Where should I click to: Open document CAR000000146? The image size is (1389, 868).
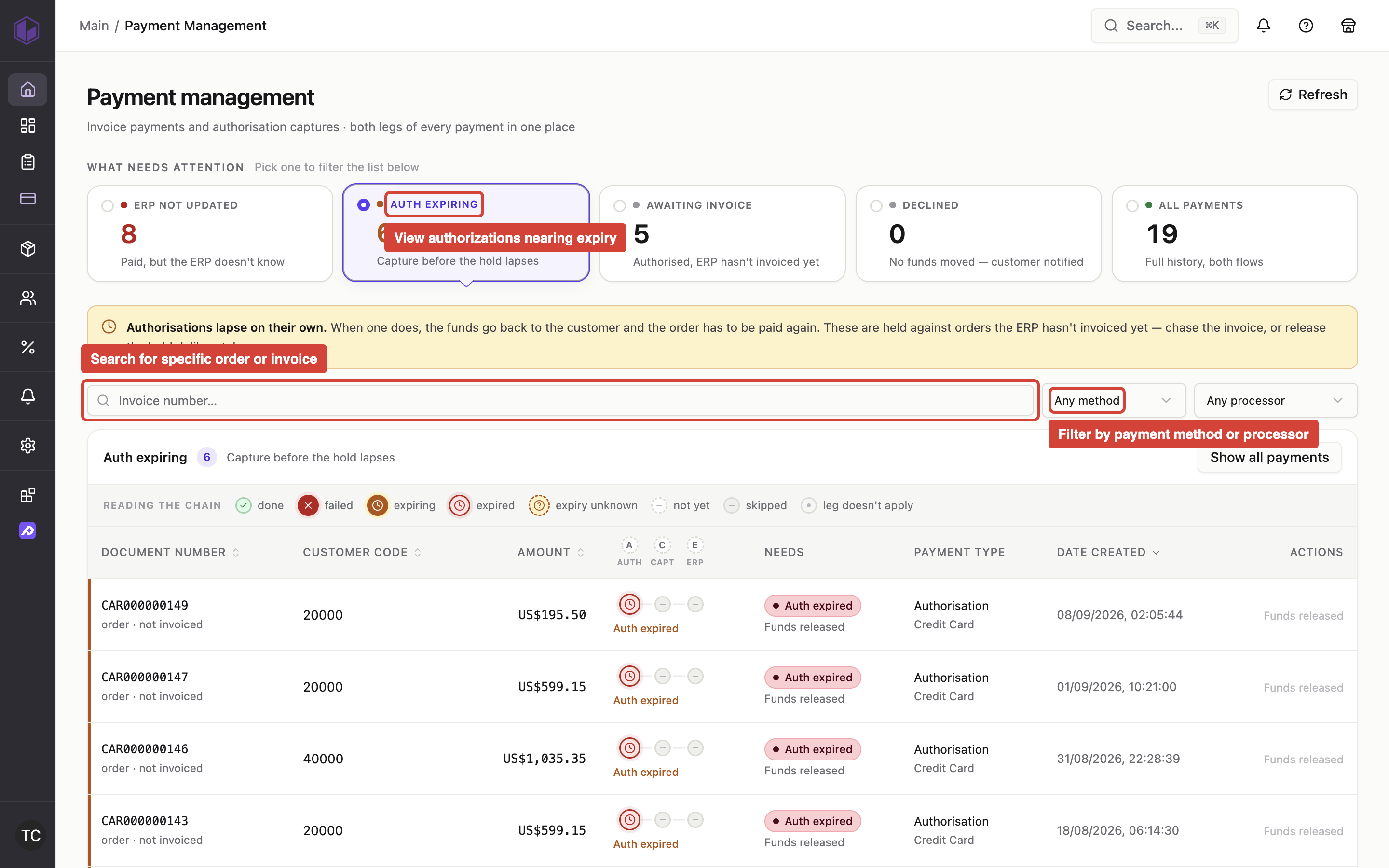[145, 748]
